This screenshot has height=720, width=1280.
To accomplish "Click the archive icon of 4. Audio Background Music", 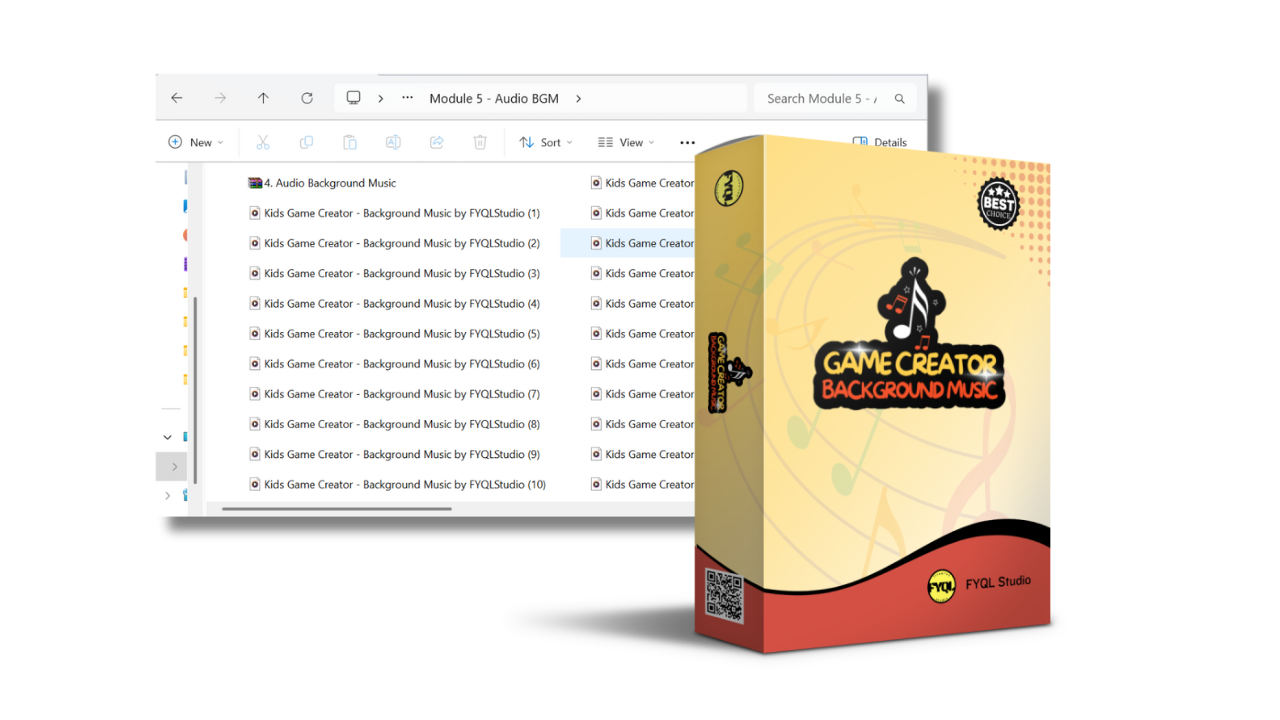I will click(255, 183).
